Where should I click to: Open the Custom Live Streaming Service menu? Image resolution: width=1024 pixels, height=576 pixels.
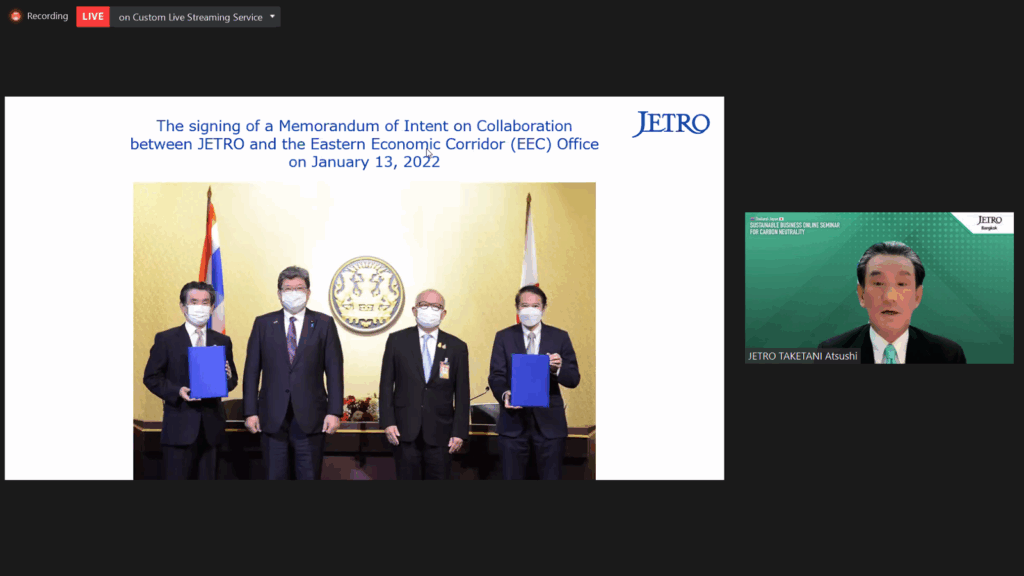coord(190,17)
